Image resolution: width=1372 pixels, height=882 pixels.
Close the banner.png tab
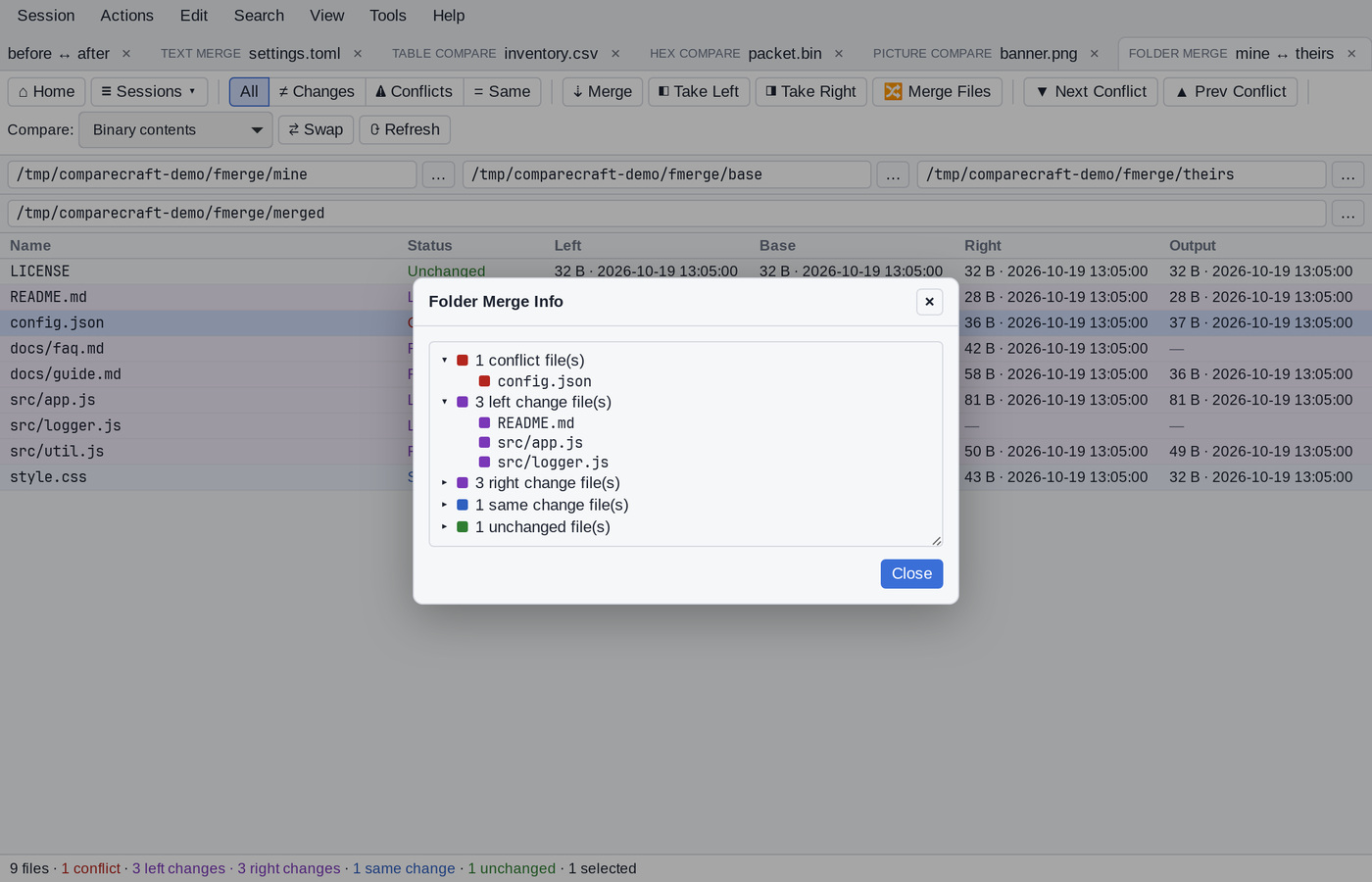pos(1095,54)
